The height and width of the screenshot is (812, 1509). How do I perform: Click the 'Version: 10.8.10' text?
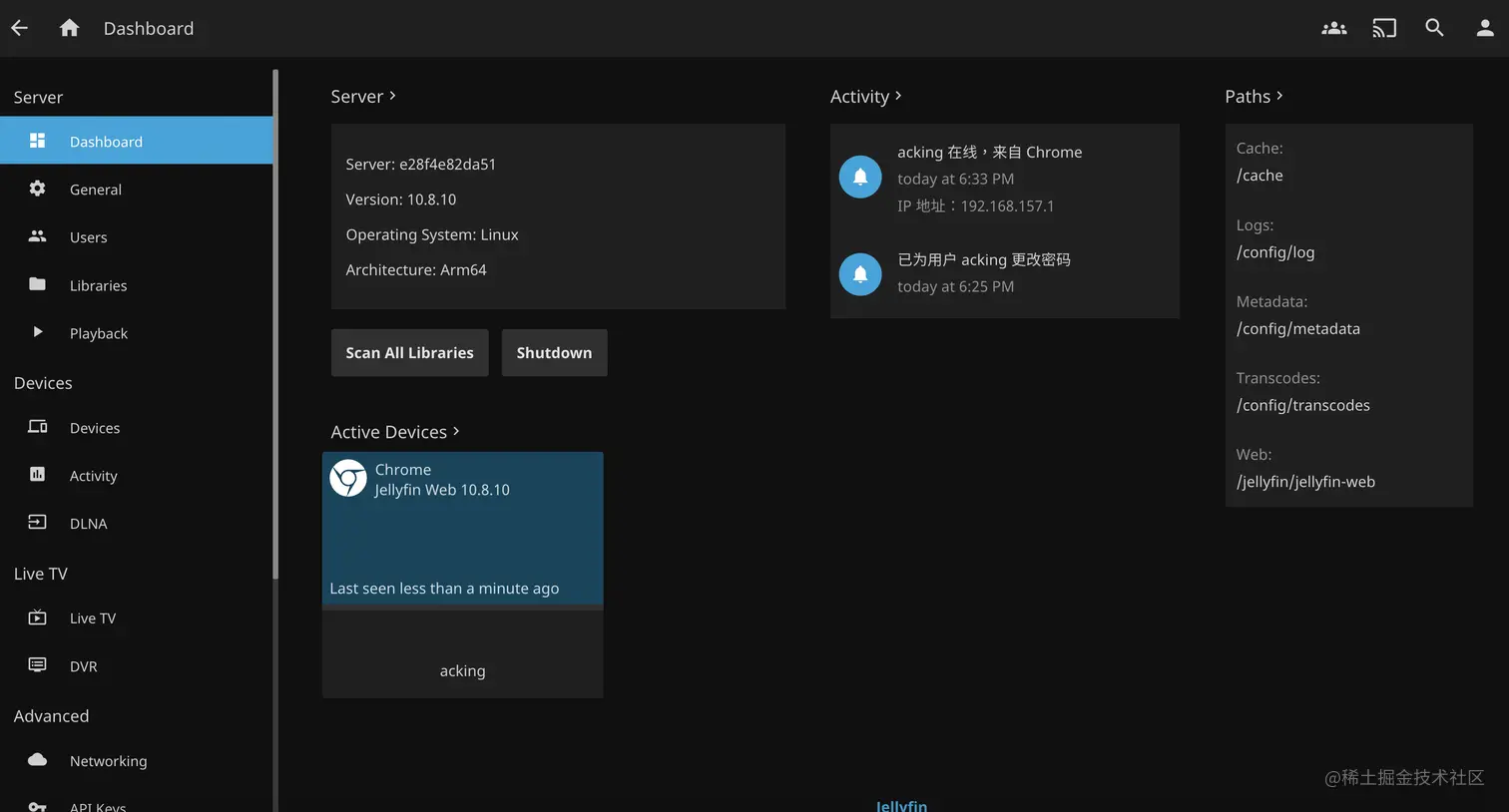401,200
